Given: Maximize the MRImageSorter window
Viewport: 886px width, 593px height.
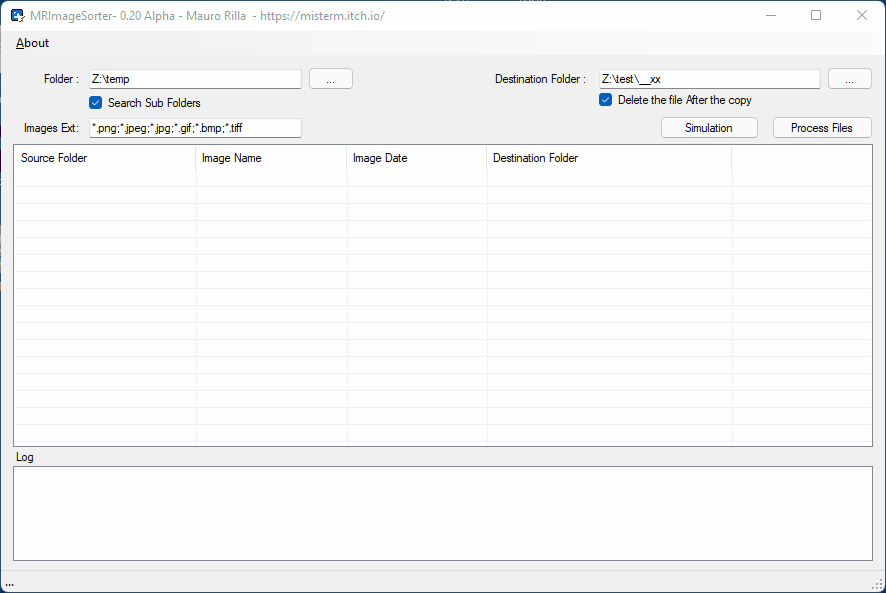Looking at the screenshot, I should (816, 15).
